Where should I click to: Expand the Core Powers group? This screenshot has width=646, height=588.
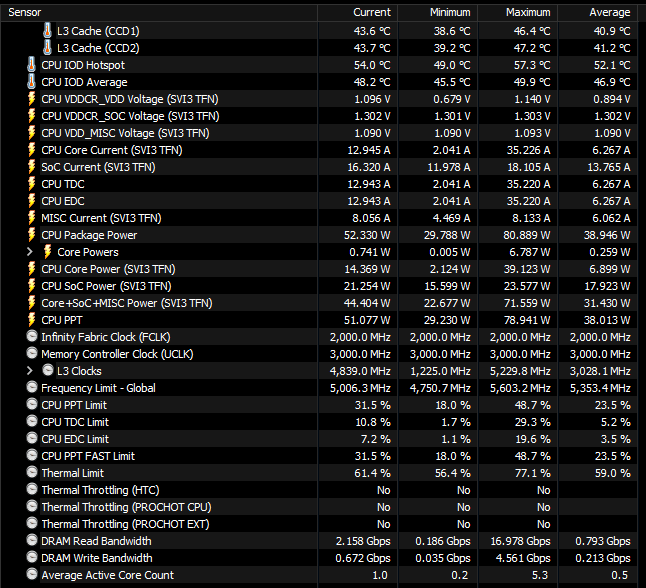(30, 252)
